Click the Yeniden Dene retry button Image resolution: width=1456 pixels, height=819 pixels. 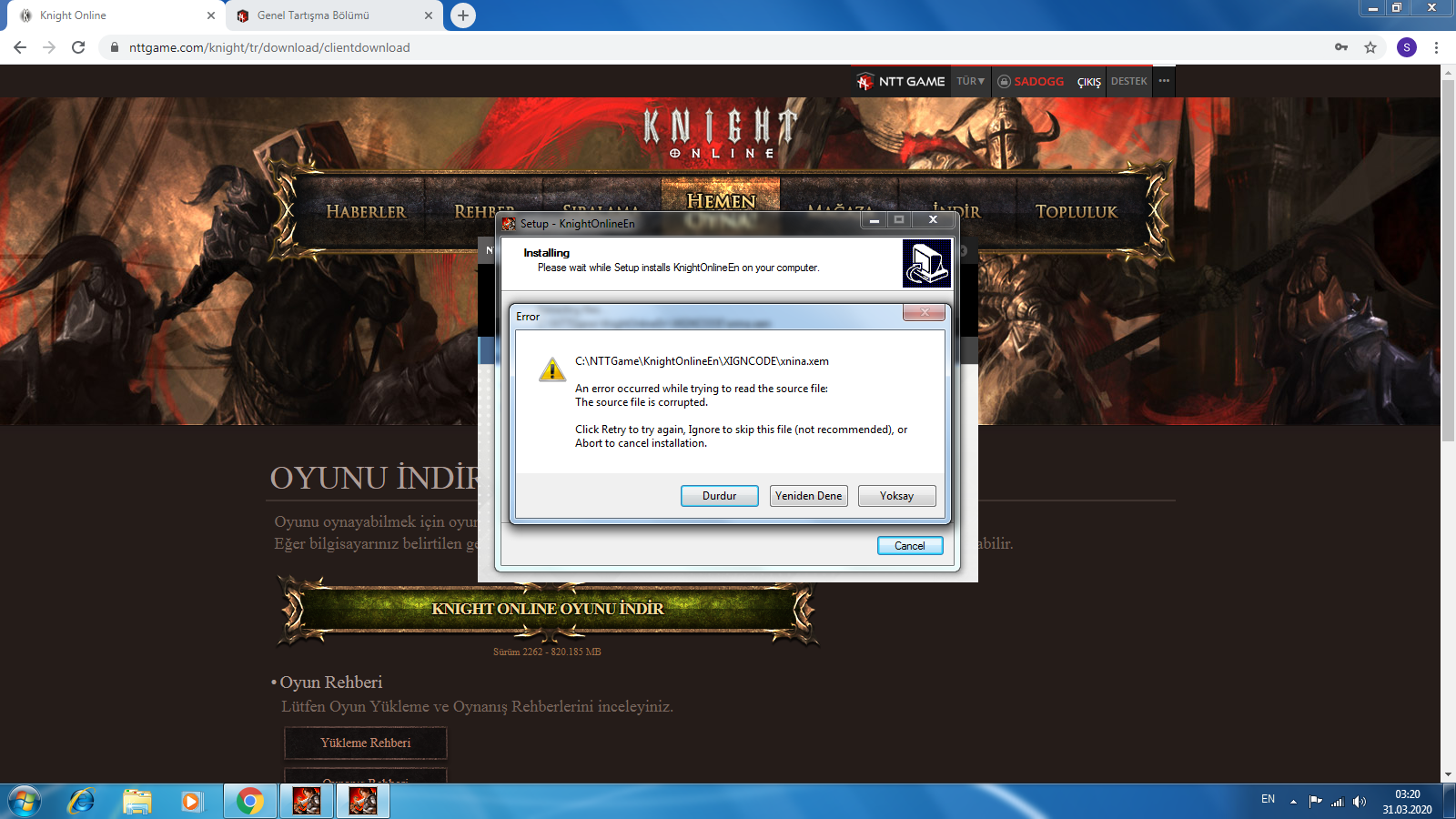pyautogui.click(x=809, y=496)
